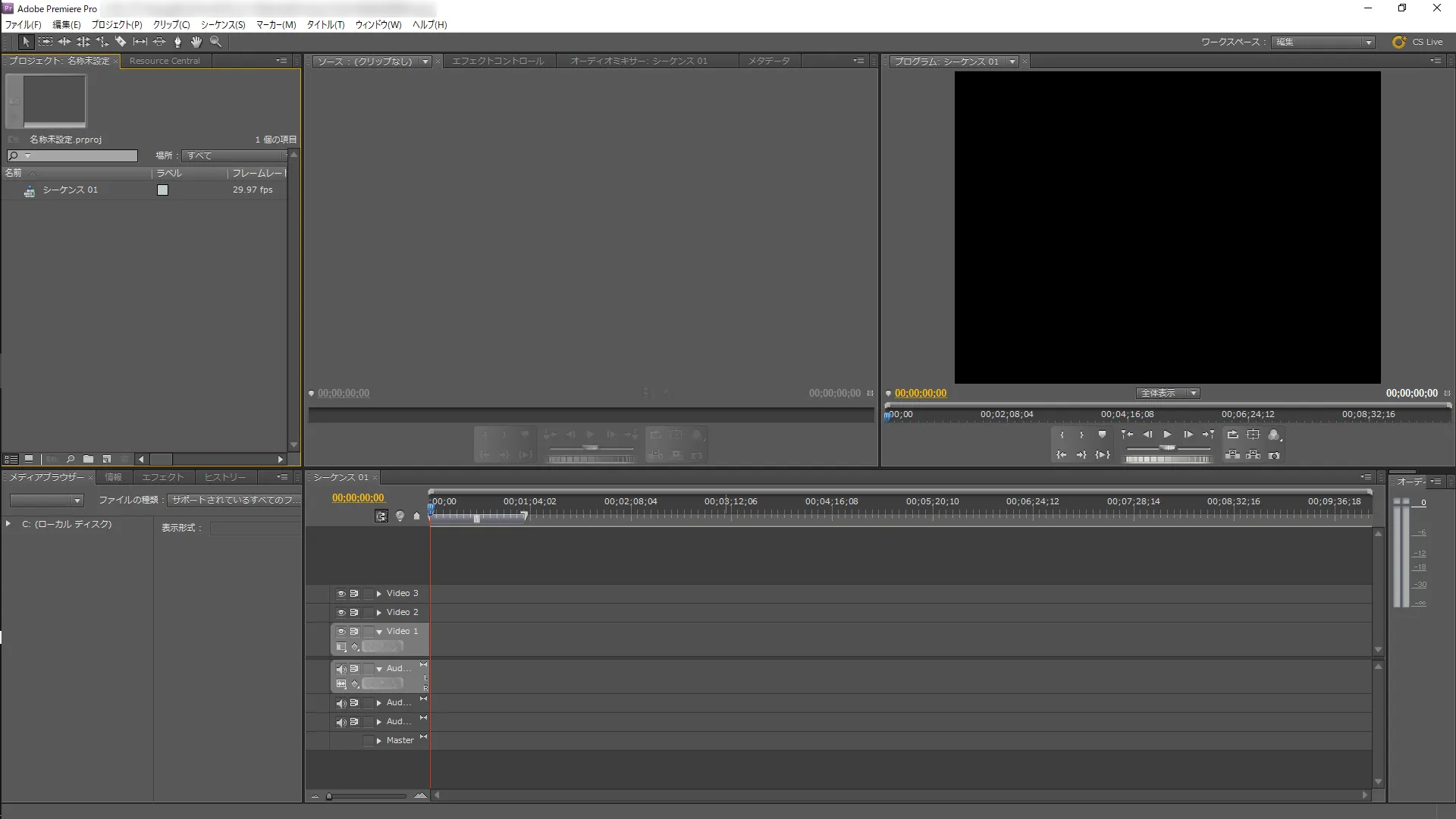Click the new bin folder icon
The image size is (1456, 819).
coord(88,459)
